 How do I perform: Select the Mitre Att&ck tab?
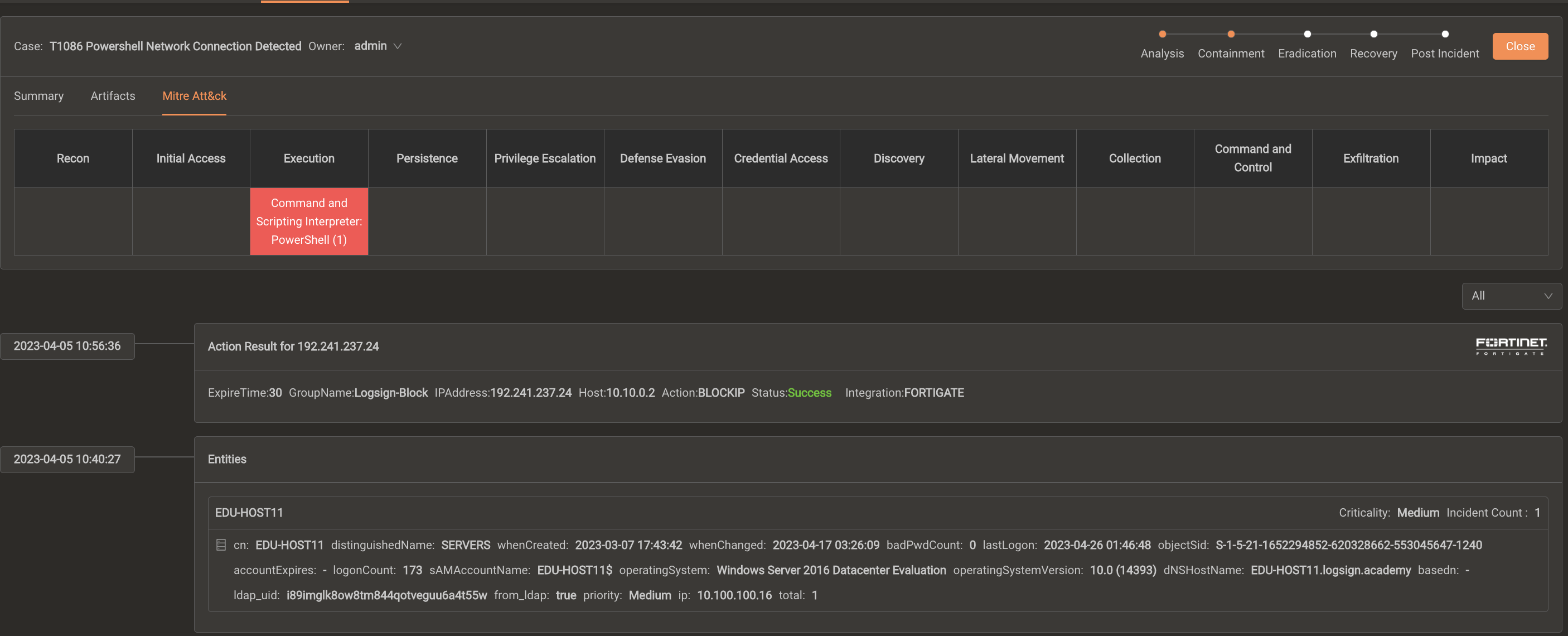[x=194, y=95]
